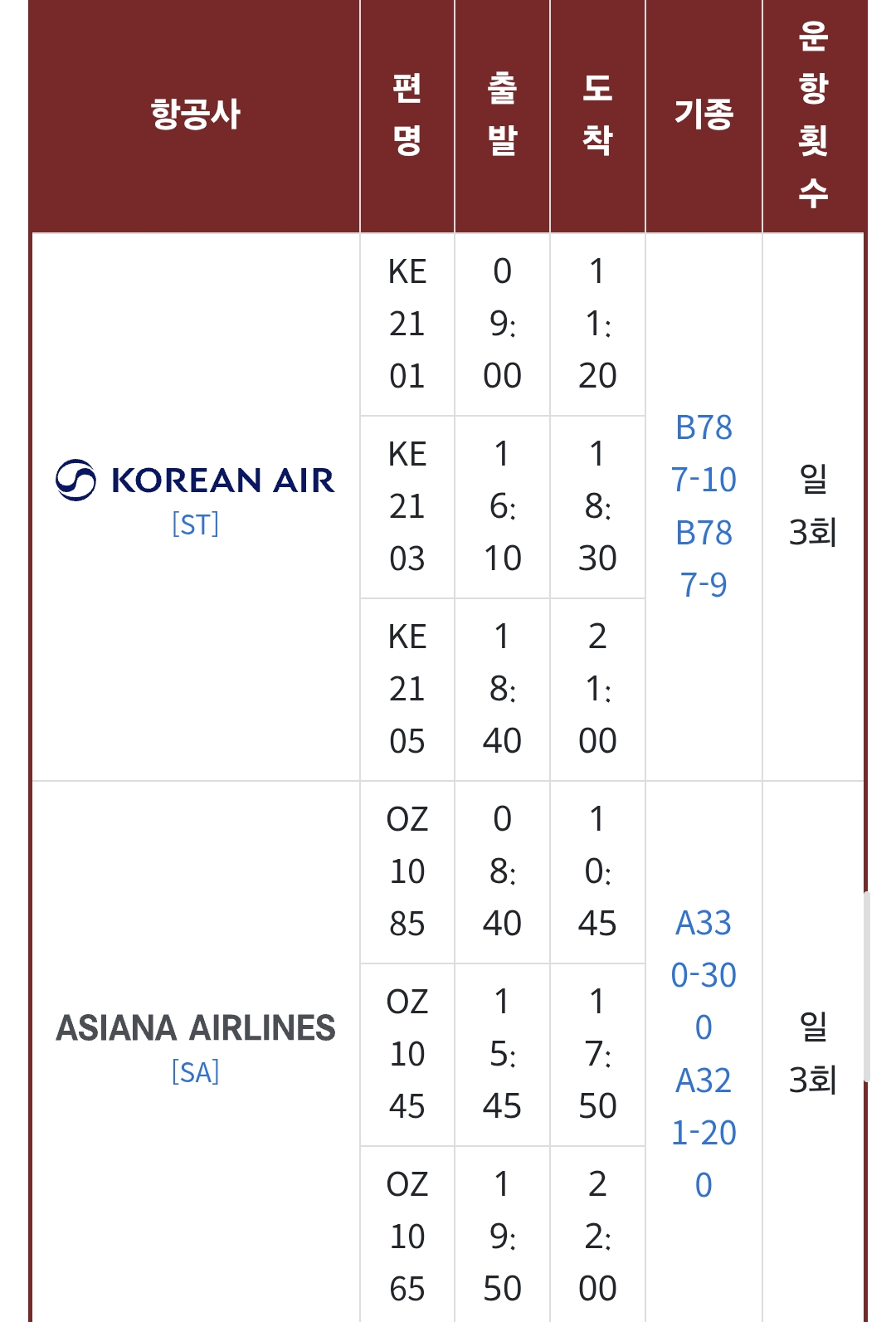The image size is (896, 1322).
Task: Select the 도착 column header
Action: pos(597,115)
